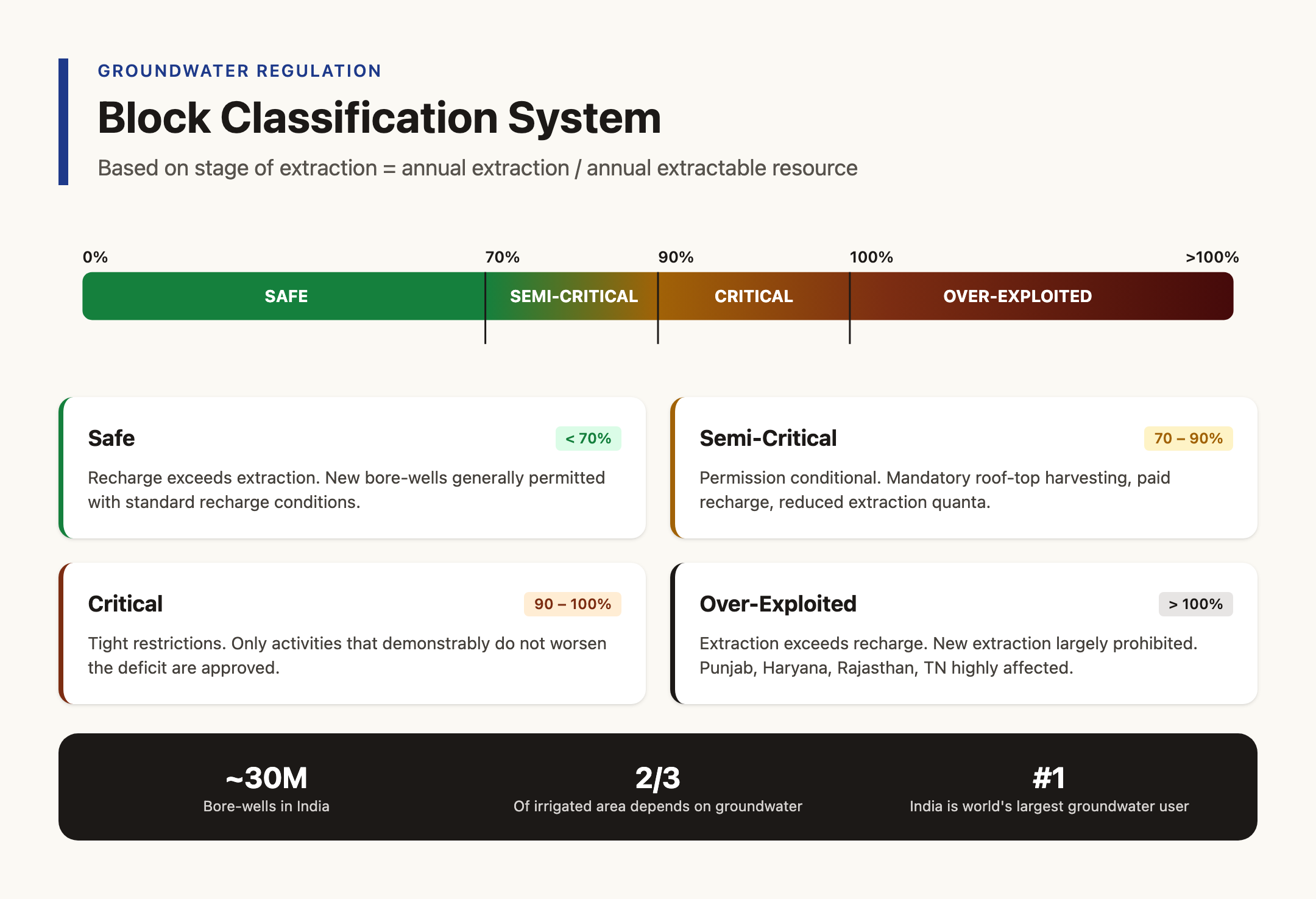Click the 0% scale label

point(95,257)
